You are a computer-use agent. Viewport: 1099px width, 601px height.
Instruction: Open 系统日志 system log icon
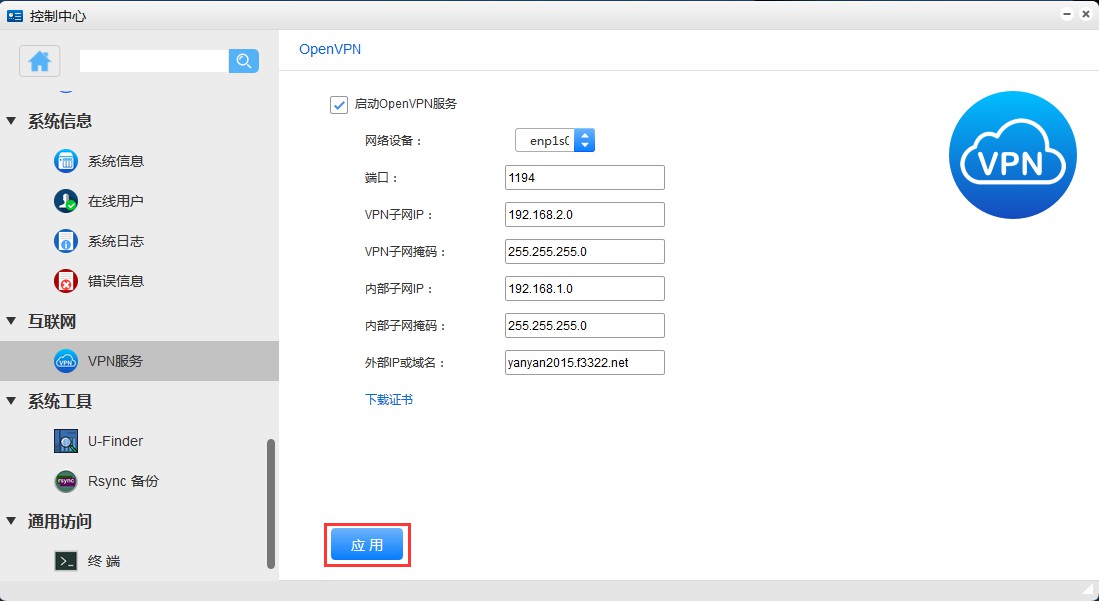66,241
